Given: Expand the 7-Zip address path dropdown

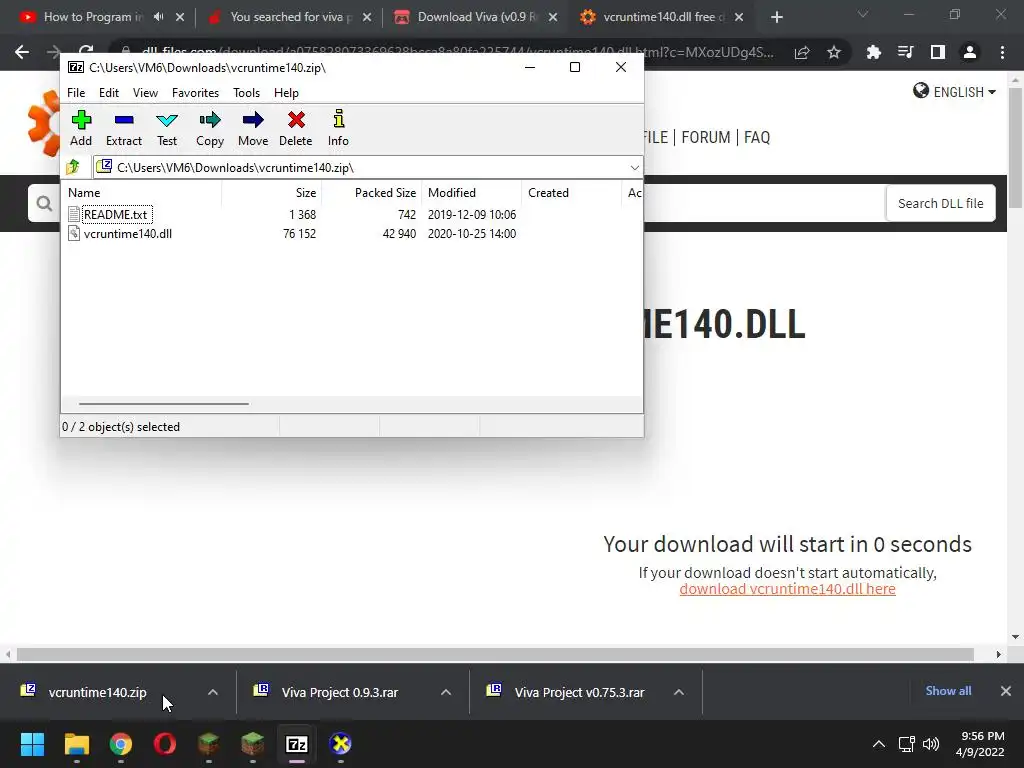Looking at the screenshot, I should (634, 168).
